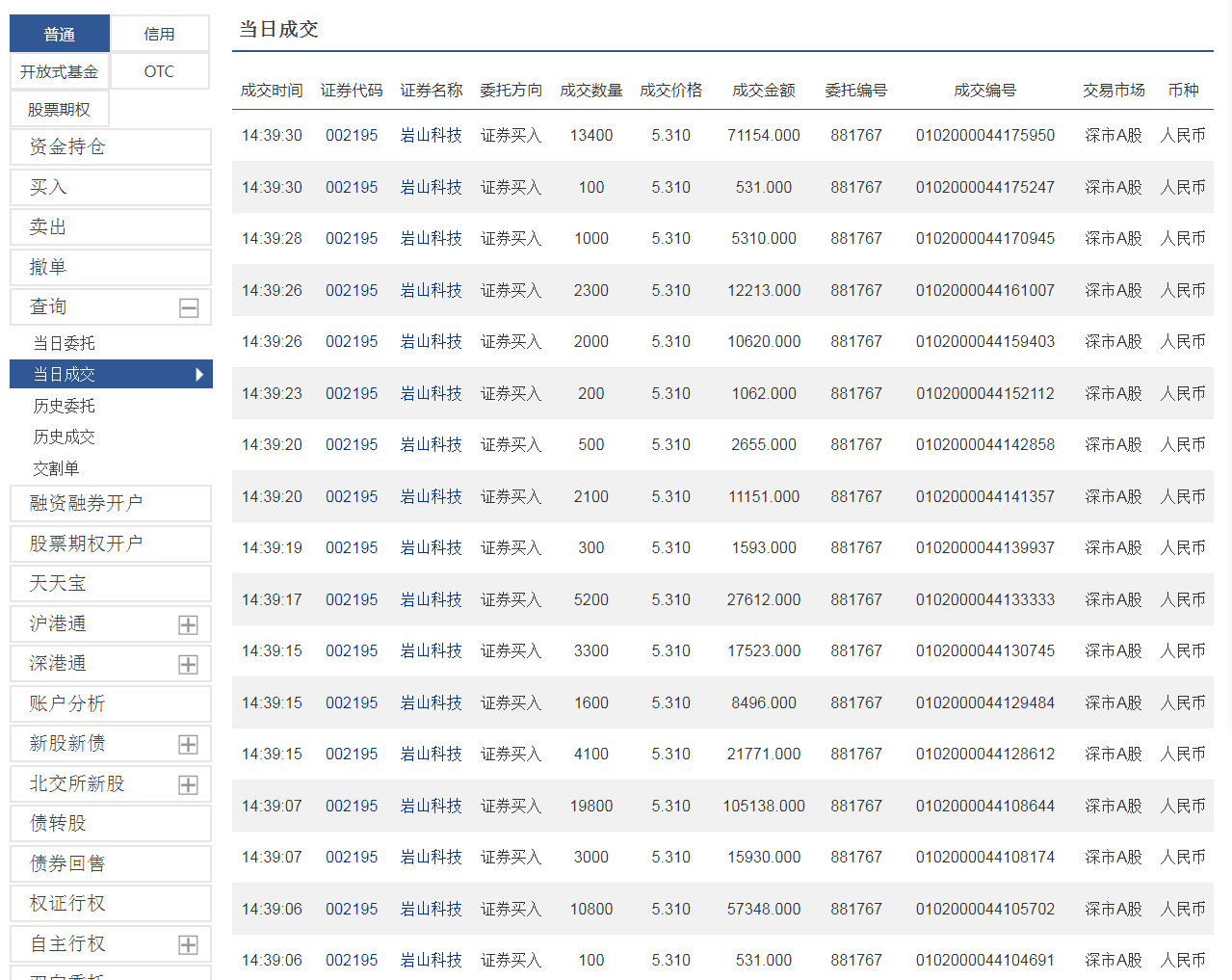Image resolution: width=1232 pixels, height=980 pixels.
Task: Open 债券回售 menu item
Action: click(111, 863)
